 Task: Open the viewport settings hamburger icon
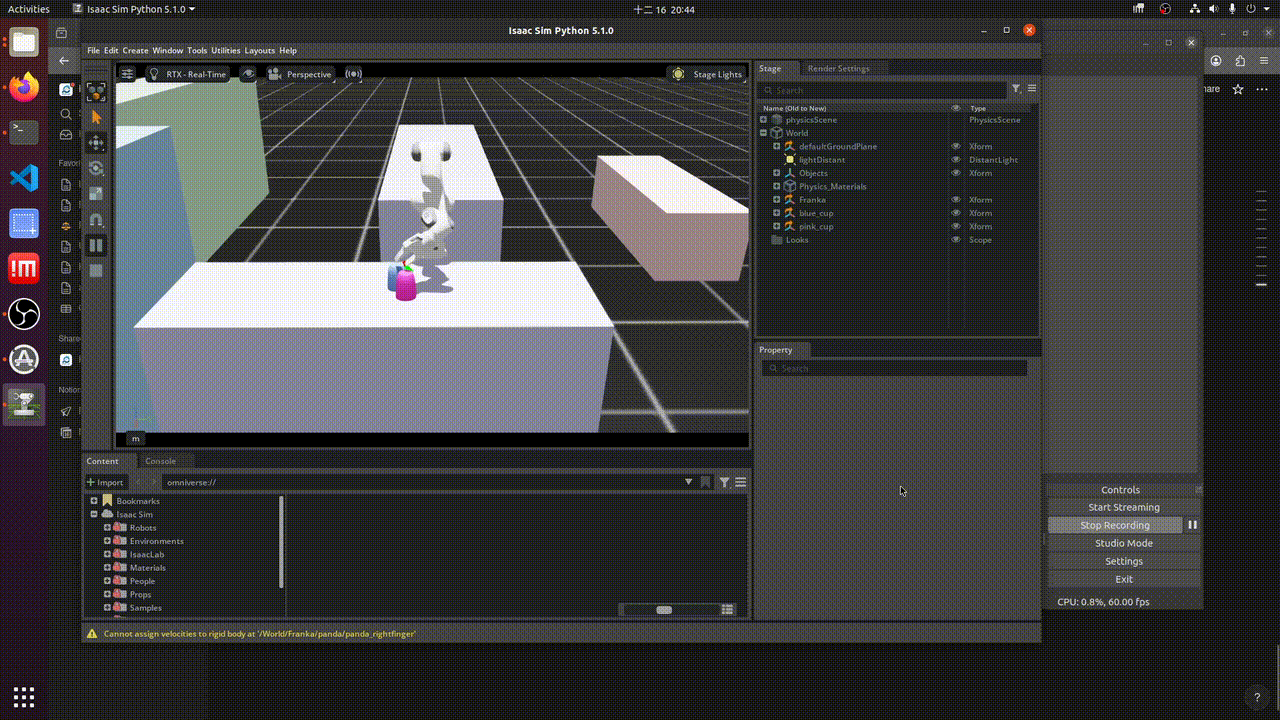[x=127, y=73]
